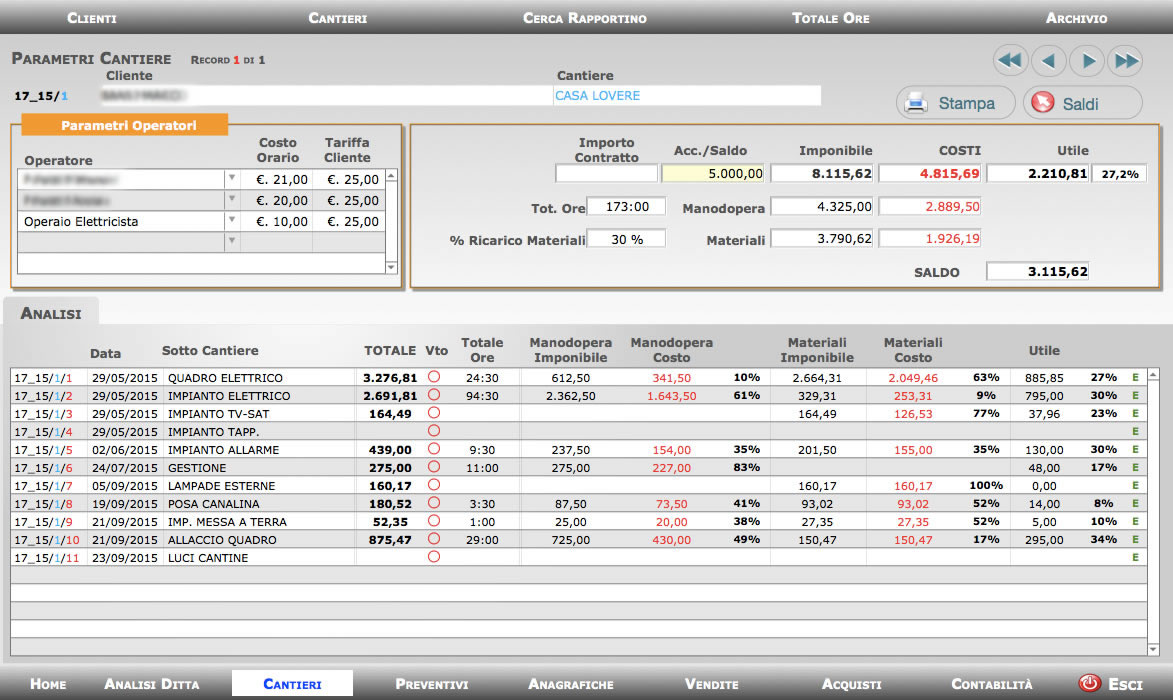Go to the first record arrow

pos(1010,61)
